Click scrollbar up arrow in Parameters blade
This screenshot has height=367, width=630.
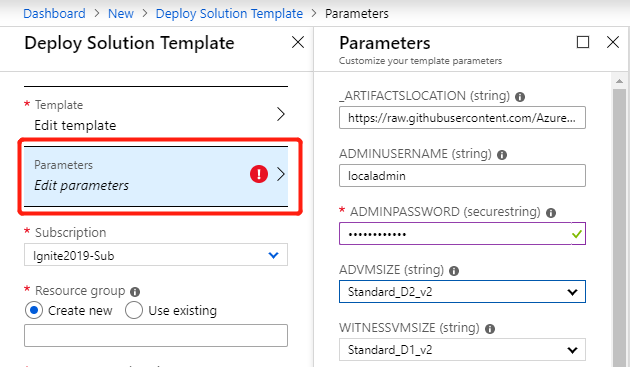(x=619, y=81)
